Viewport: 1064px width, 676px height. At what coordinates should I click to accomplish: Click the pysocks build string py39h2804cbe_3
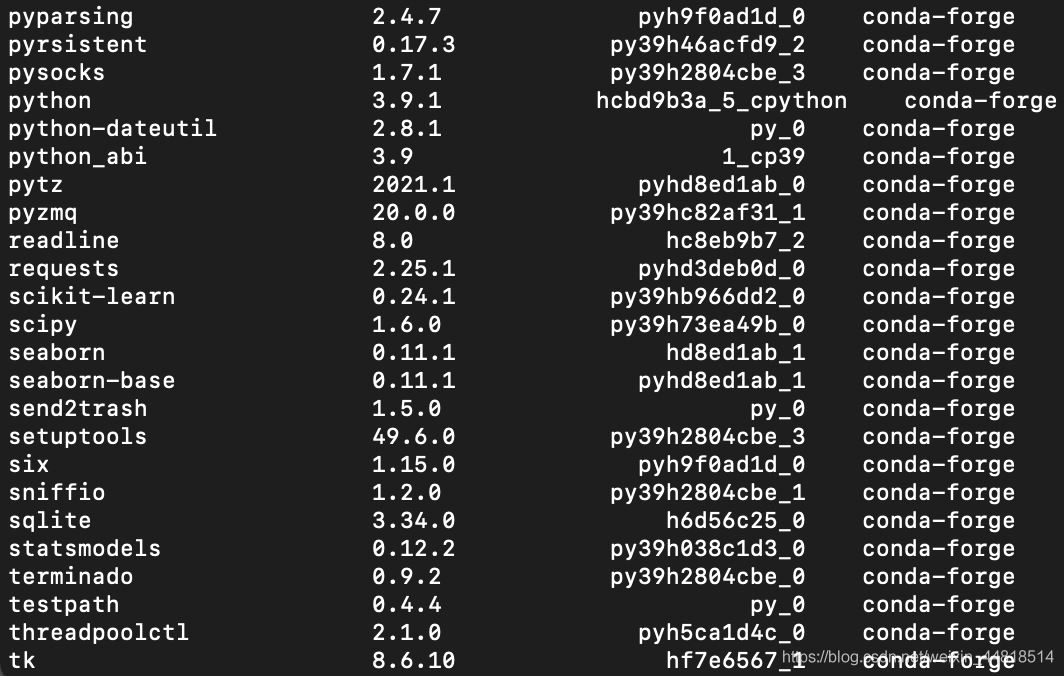click(707, 73)
